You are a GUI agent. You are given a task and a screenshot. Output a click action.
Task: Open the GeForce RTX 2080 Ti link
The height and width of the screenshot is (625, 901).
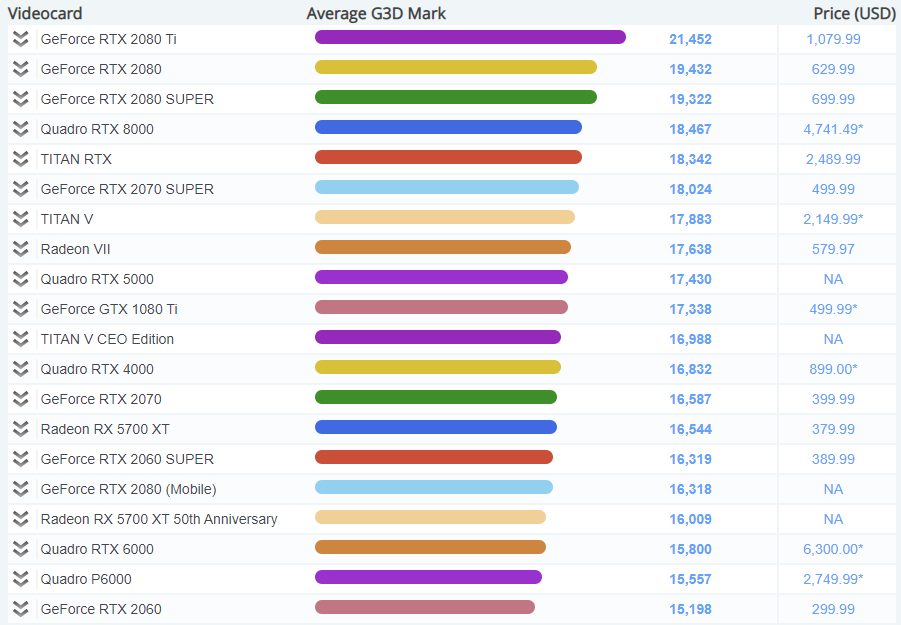[109, 39]
